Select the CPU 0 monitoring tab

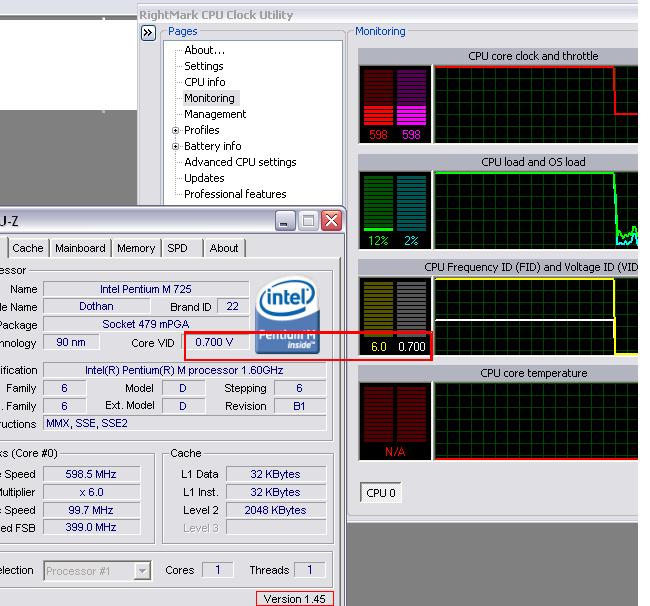point(381,493)
